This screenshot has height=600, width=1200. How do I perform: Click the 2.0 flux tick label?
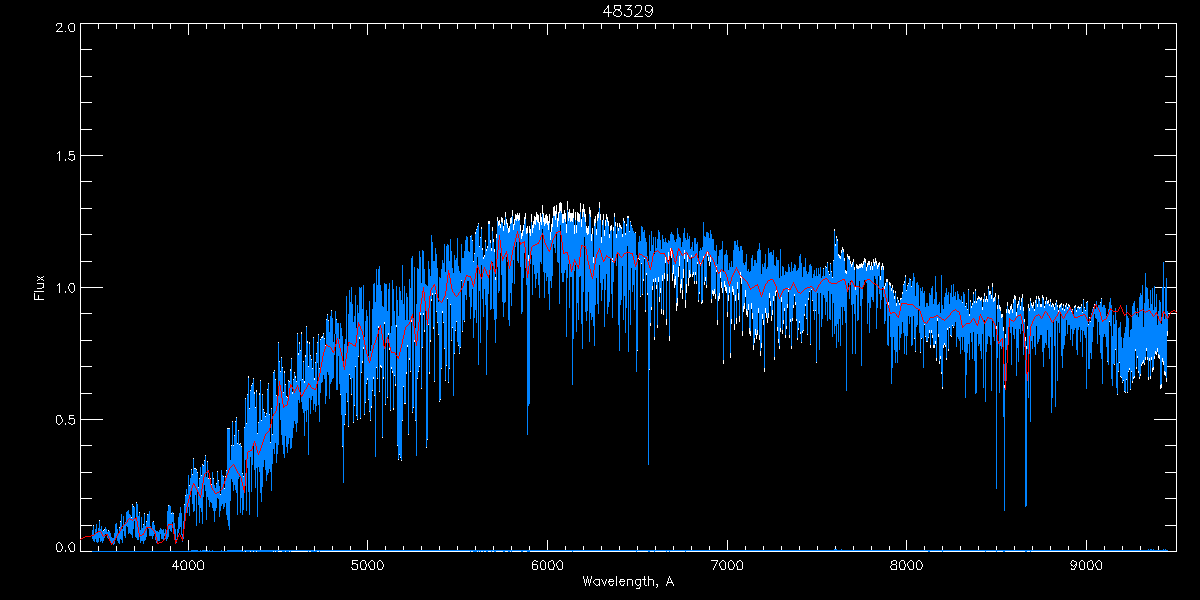tap(62, 28)
